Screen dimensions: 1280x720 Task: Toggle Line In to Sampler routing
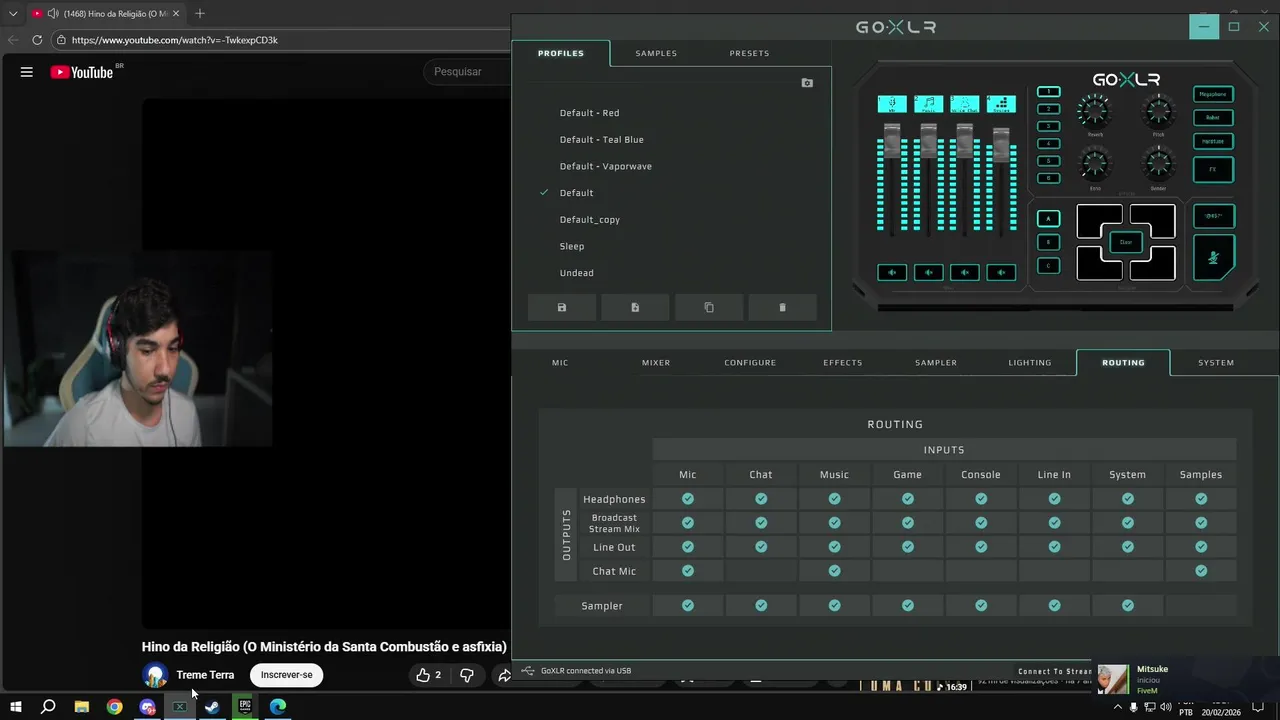(1054, 605)
